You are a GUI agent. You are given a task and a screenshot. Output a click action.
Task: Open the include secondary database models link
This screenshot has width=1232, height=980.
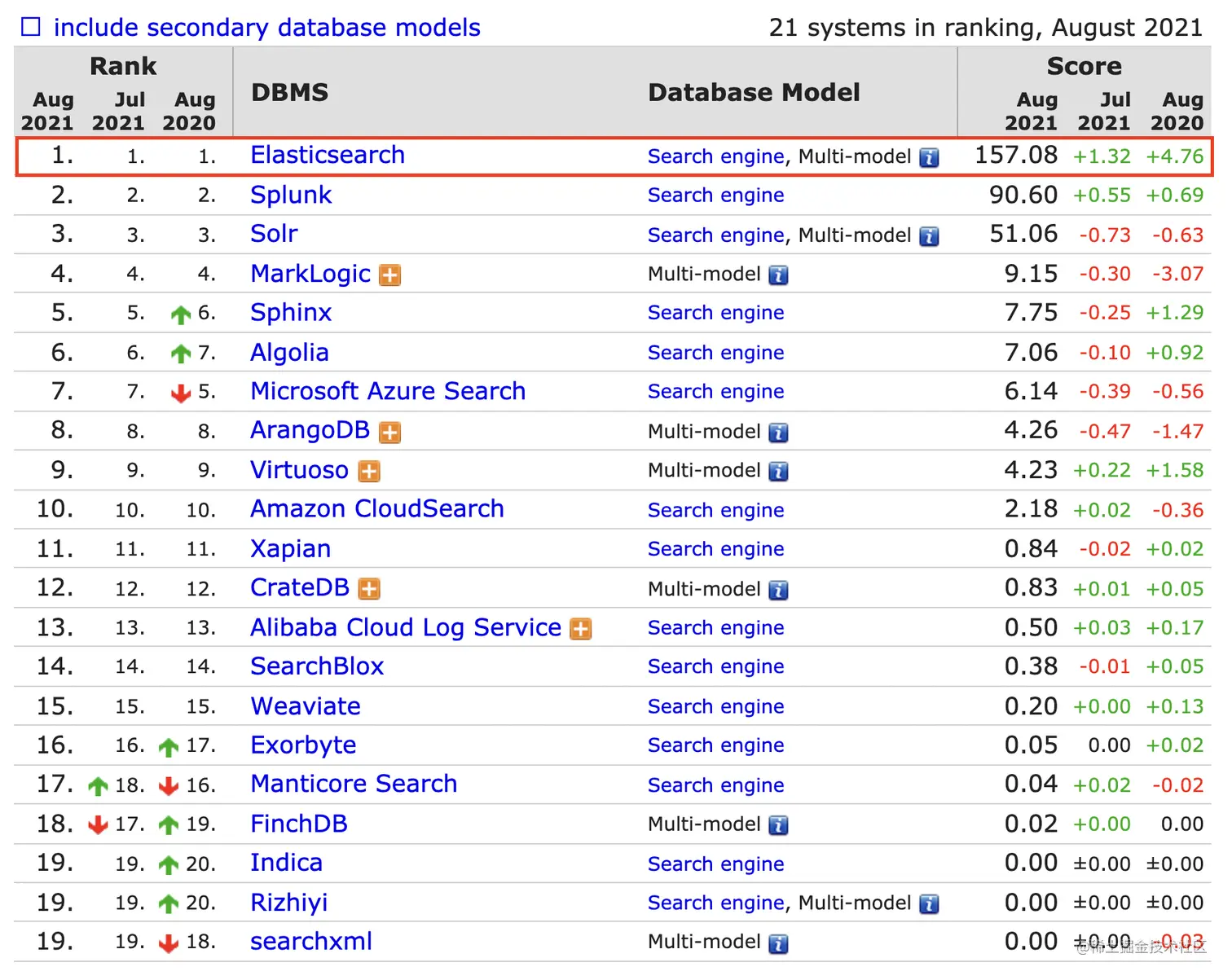coord(266,27)
